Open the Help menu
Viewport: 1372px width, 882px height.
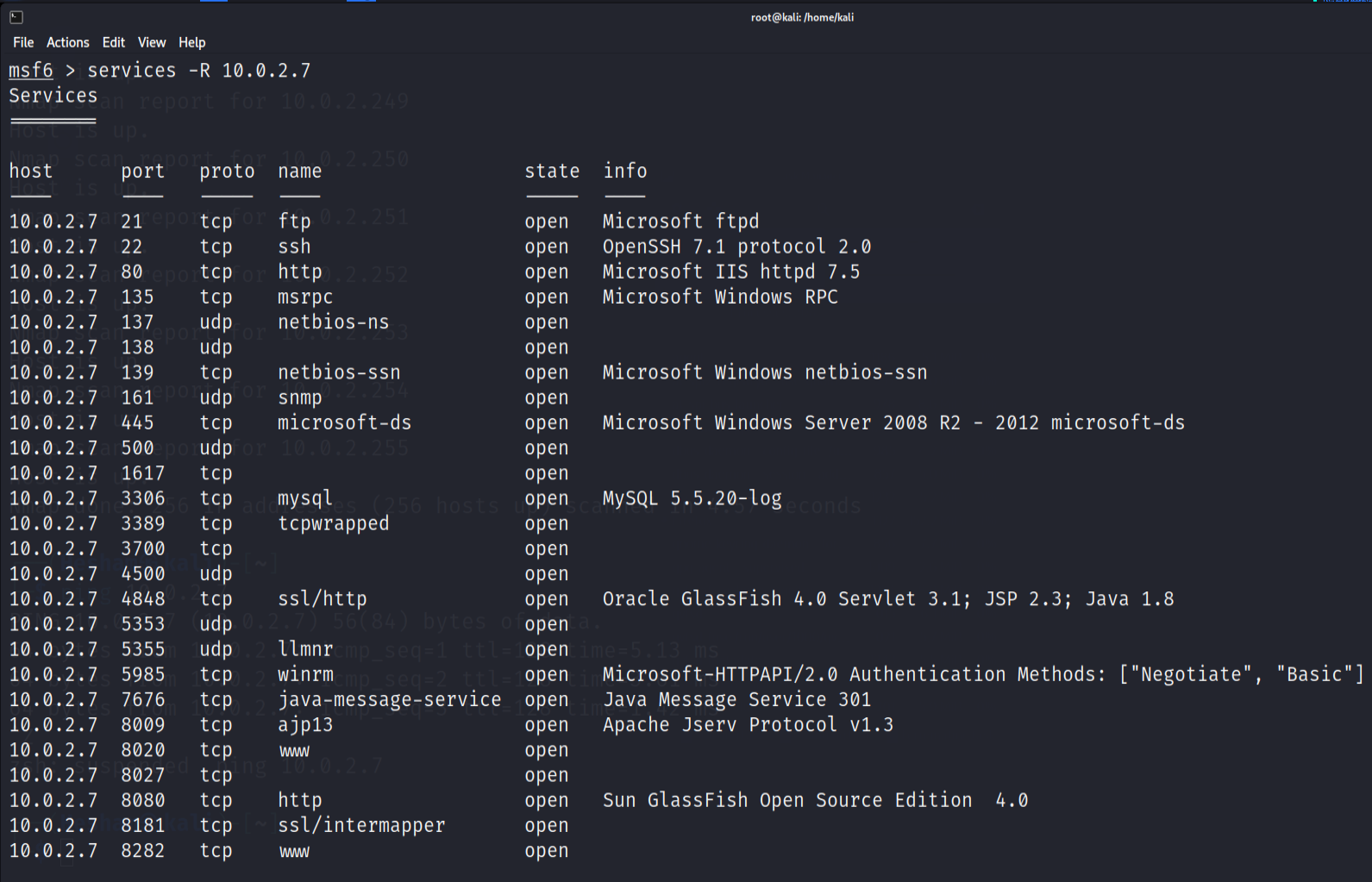click(x=192, y=42)
